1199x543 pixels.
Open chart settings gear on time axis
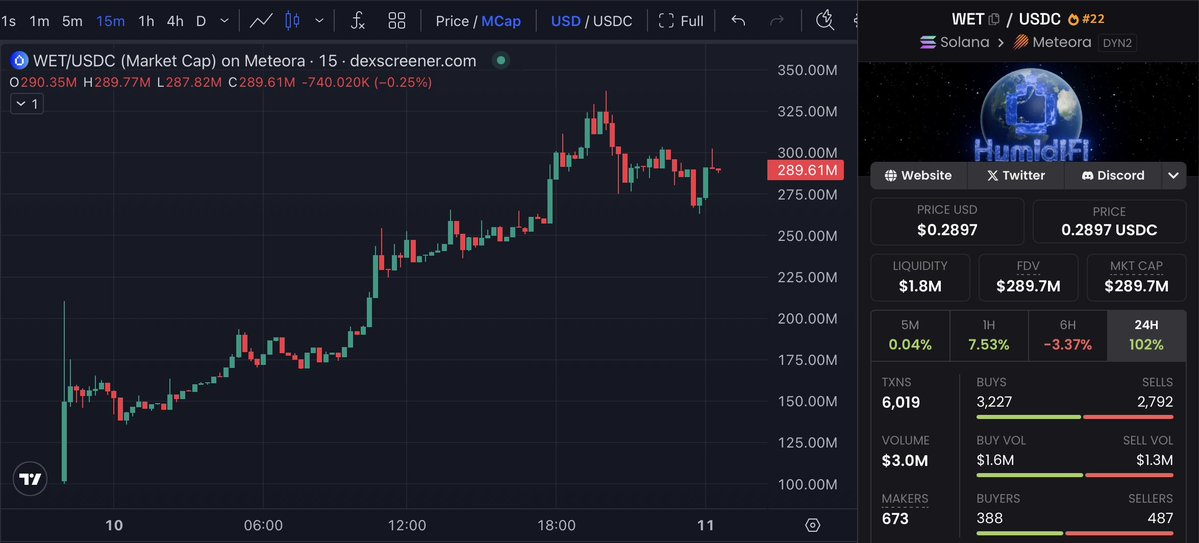812,525
